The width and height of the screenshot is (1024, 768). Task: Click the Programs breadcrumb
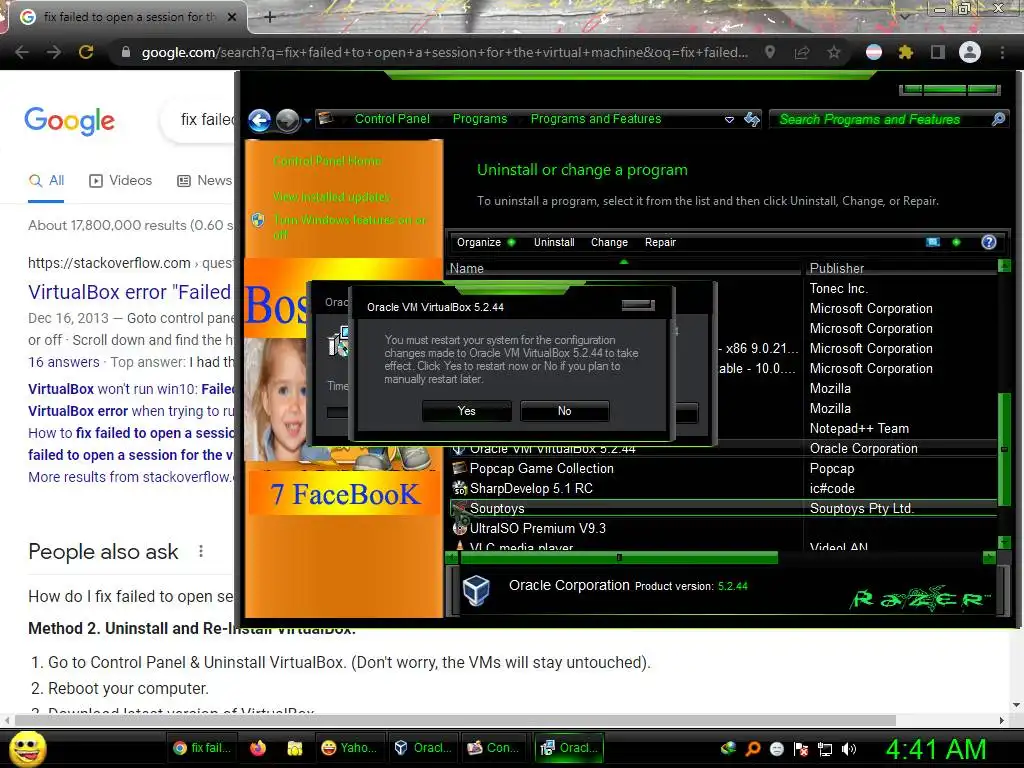480,119
